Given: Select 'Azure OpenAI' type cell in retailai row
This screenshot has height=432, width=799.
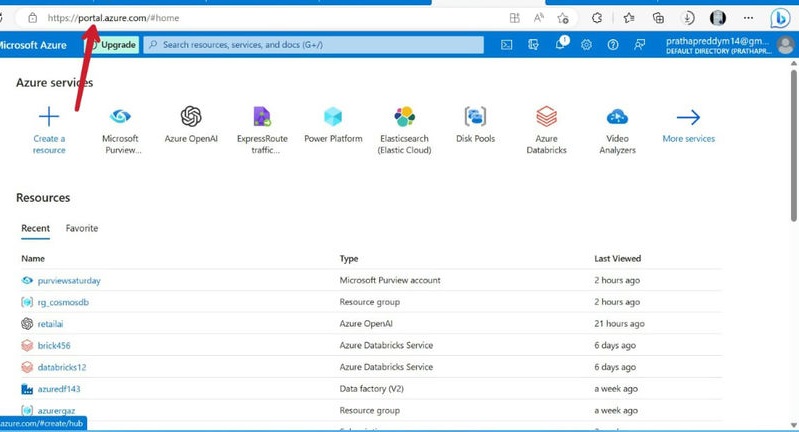Looking at the screenshot, I should click(x=366, y=323).
